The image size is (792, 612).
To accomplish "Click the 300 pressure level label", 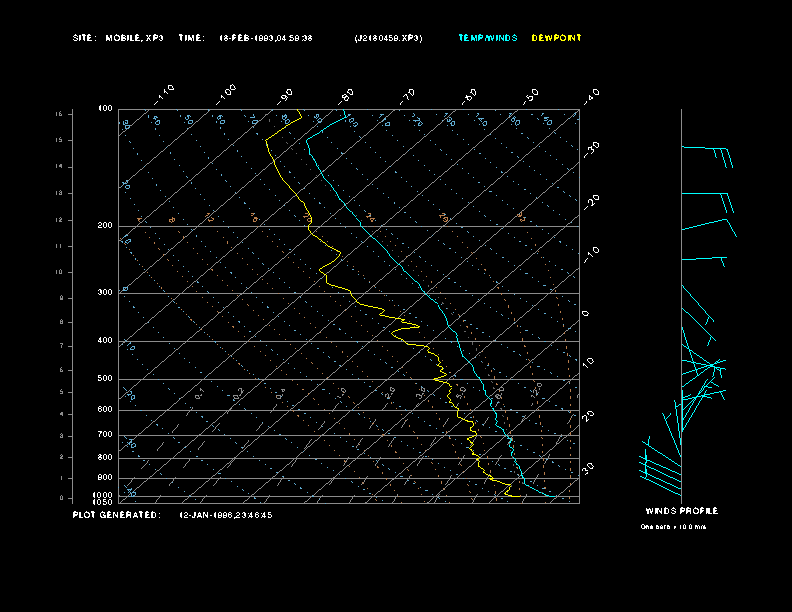I will (105, 293).
